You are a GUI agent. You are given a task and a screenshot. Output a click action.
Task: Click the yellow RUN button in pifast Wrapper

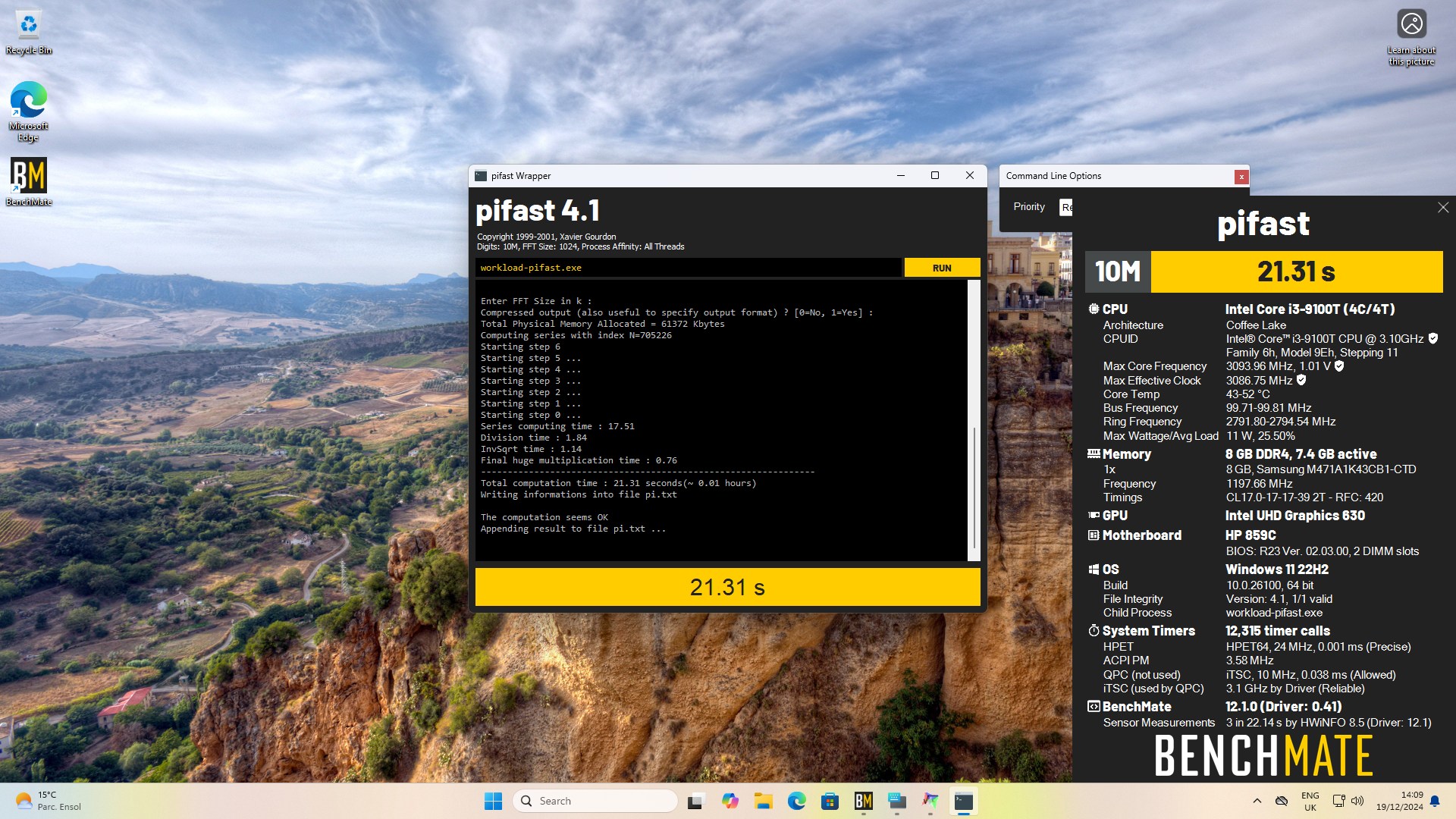tap(942, 268)
